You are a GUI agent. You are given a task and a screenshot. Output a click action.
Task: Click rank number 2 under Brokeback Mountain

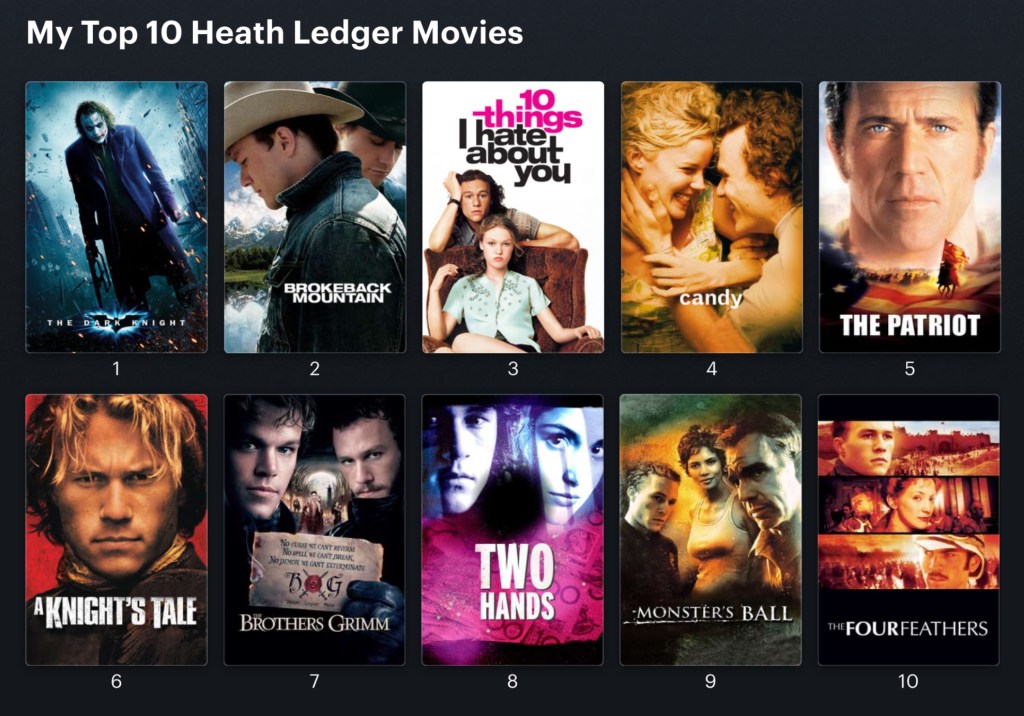click(x=315, y=369)
